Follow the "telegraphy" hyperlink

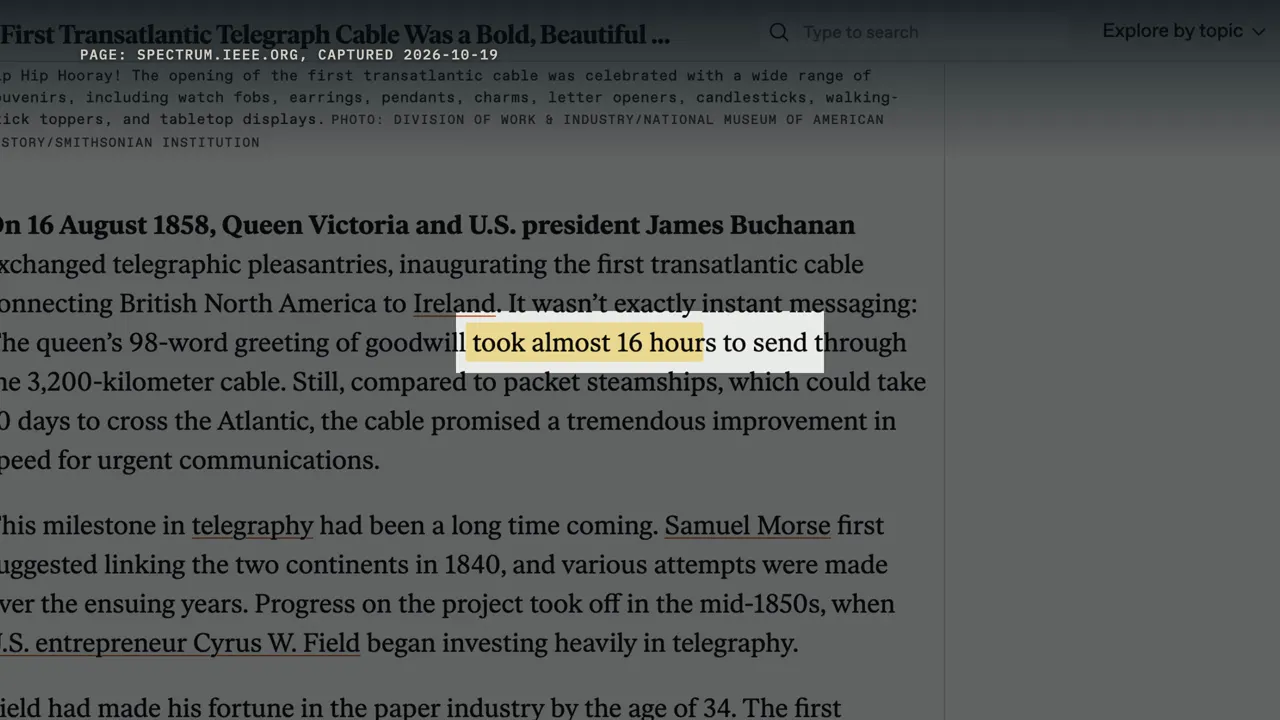click(252, 525)
